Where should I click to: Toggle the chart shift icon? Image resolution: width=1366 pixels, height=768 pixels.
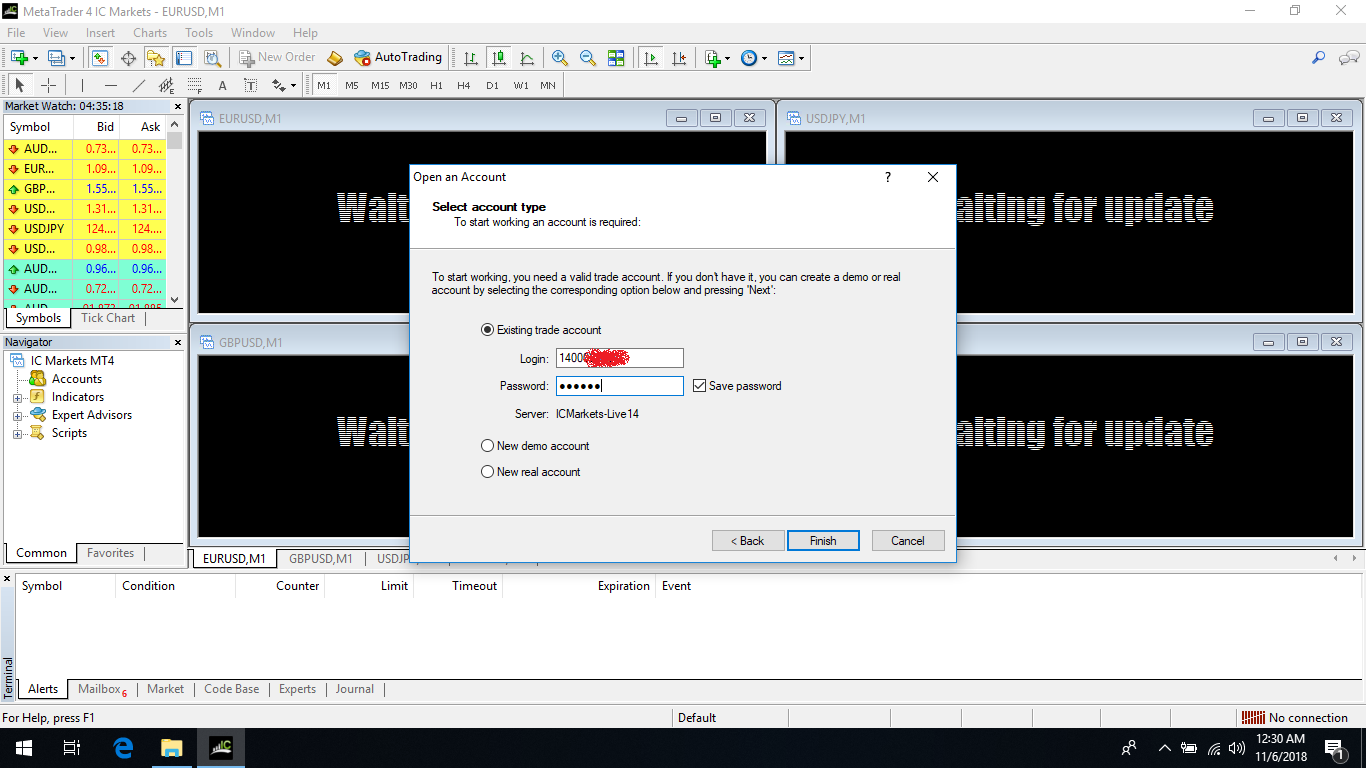[679, 58]
